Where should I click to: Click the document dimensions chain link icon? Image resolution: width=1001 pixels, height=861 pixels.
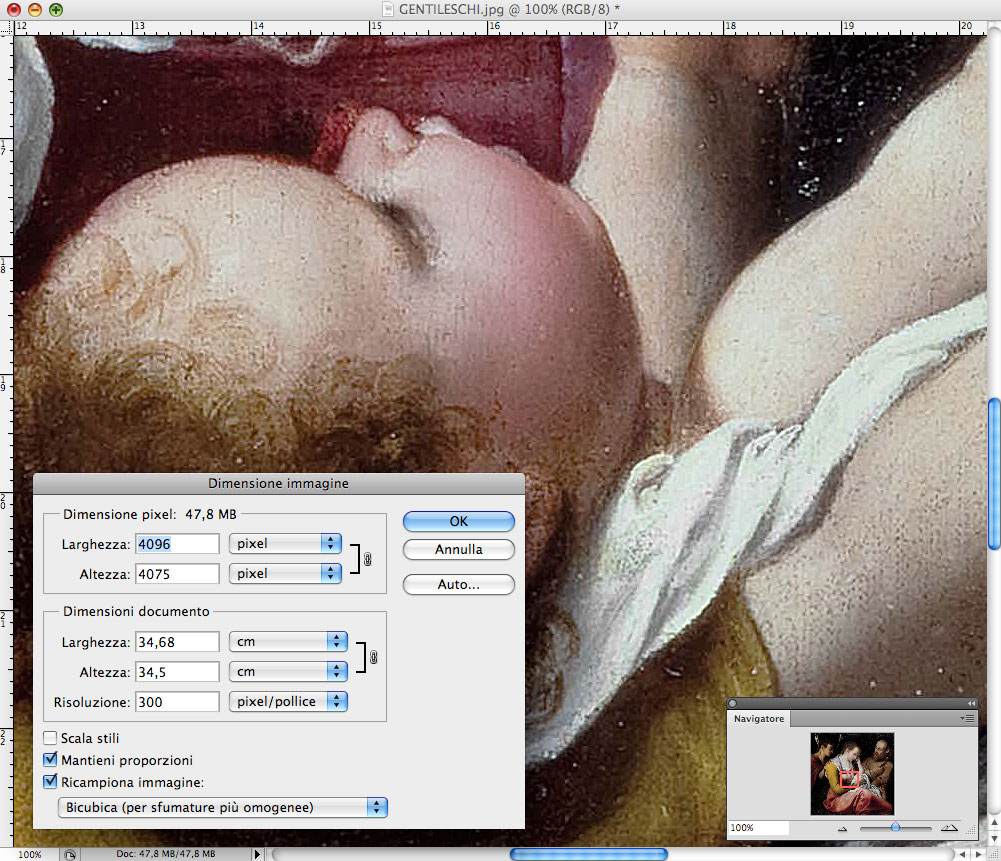373,657
